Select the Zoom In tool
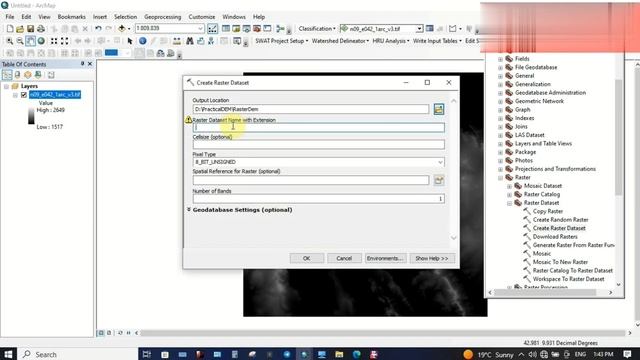The image size is (640, 360). tap(9, 41)
